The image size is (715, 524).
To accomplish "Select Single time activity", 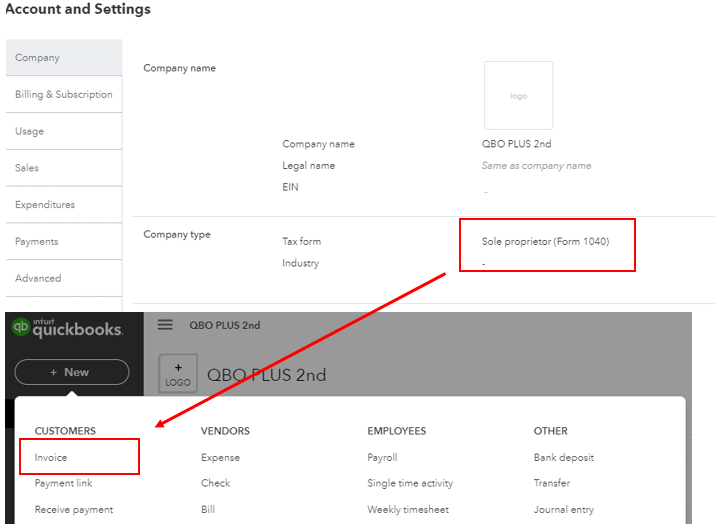I will (x=410, y=483).
